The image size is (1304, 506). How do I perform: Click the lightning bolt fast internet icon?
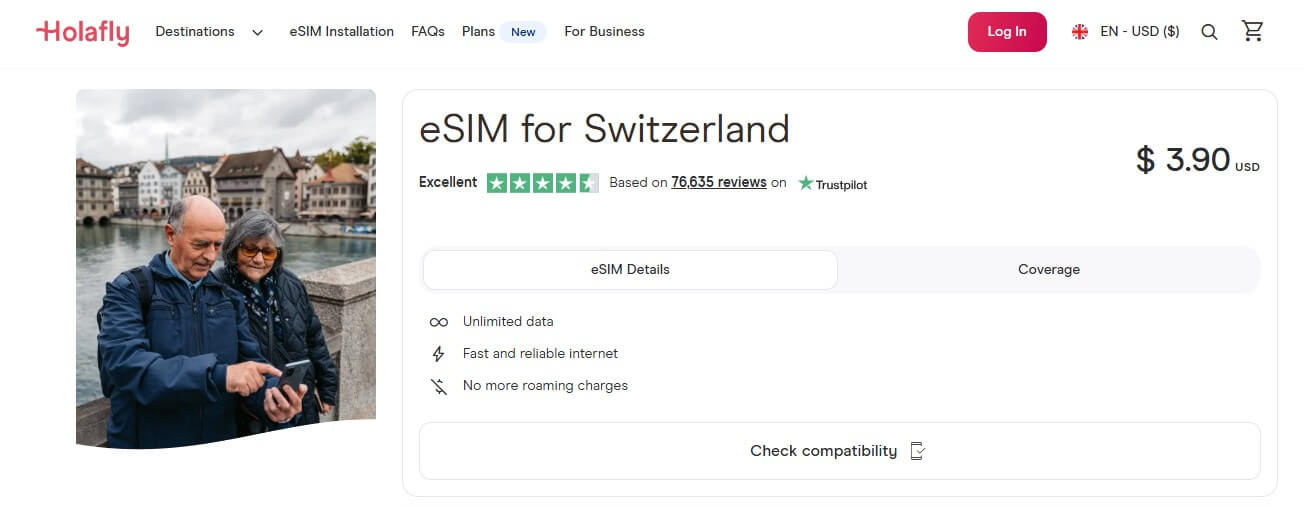pyautogui.click(x=438, y=354)
